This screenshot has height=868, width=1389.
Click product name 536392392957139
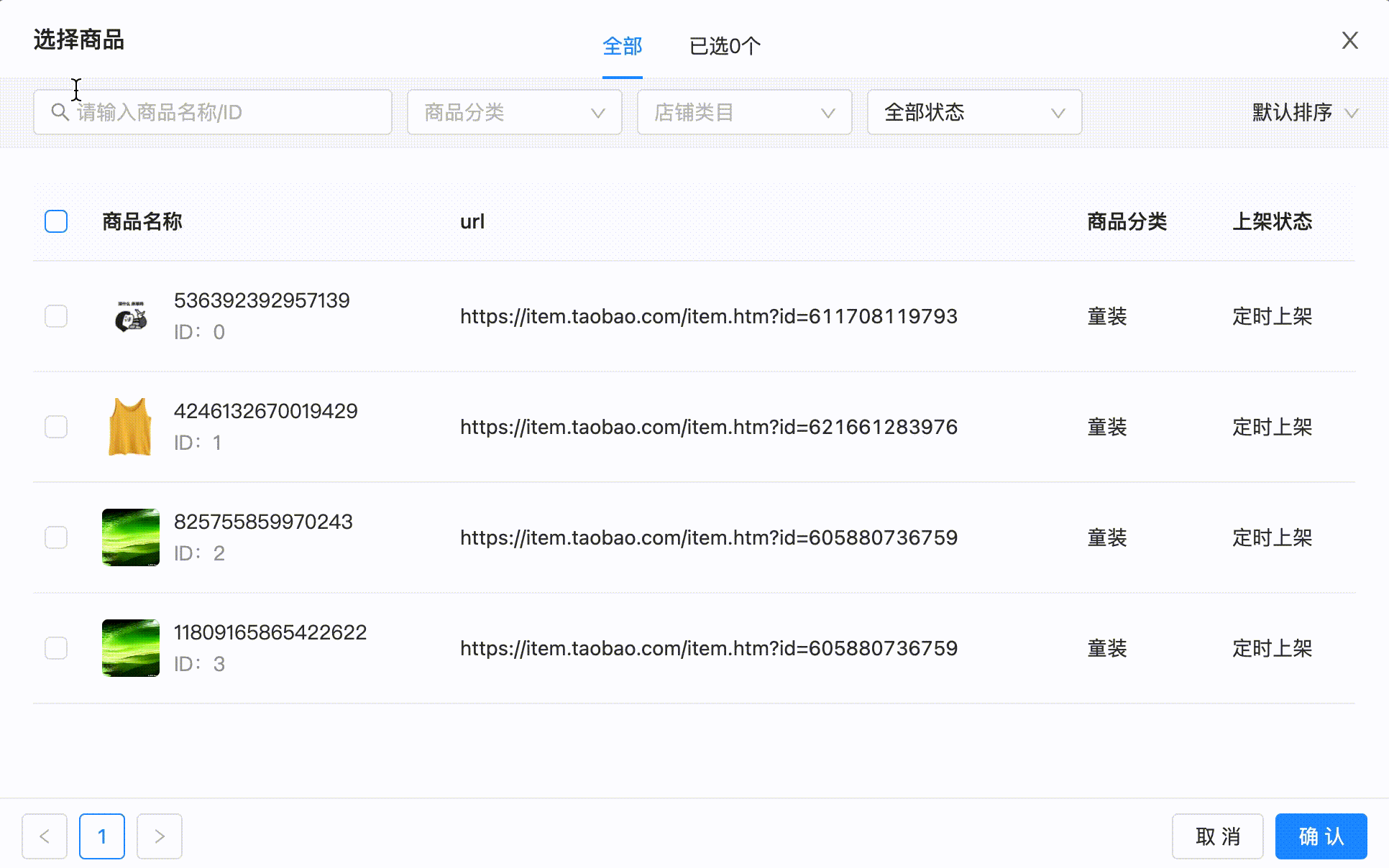262,300
